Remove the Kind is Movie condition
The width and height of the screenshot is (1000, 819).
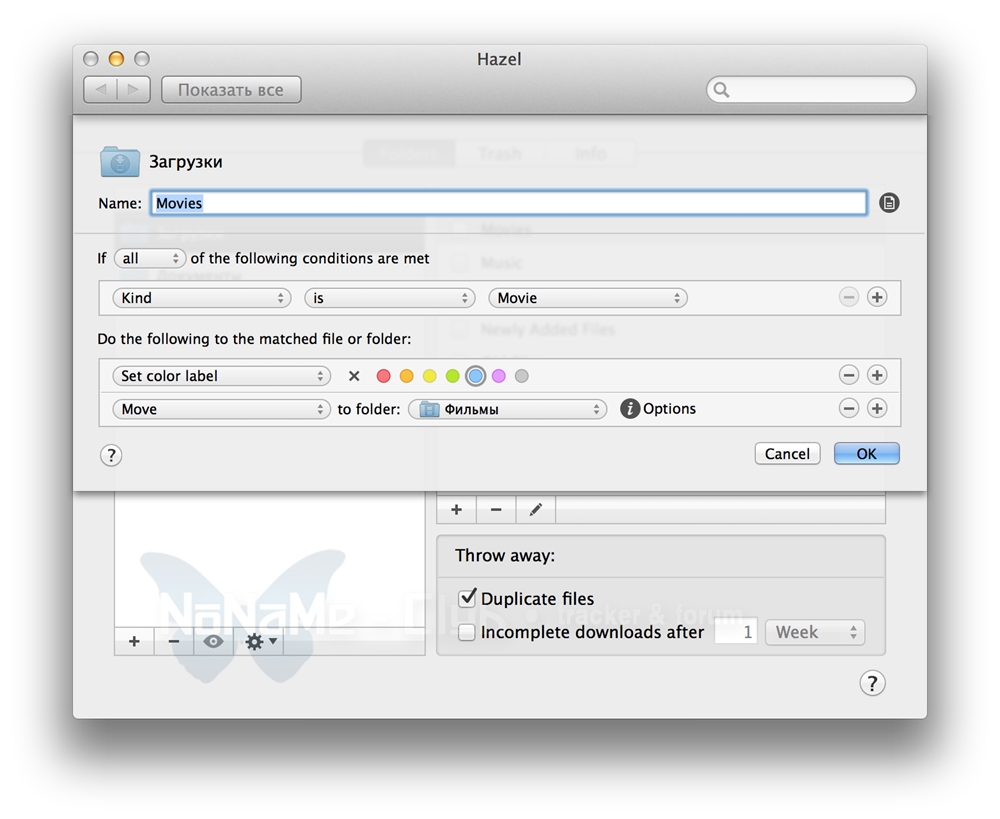point(848,297)
